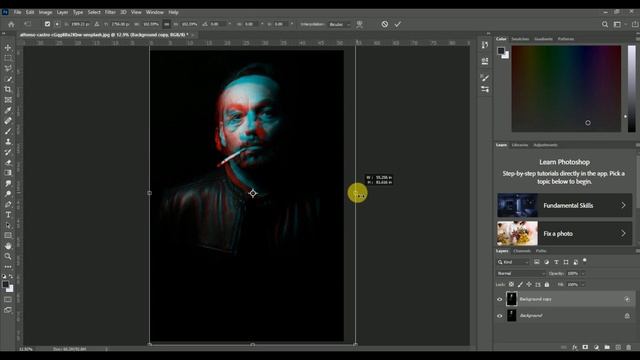Open the Window menu

click(155, 12)
